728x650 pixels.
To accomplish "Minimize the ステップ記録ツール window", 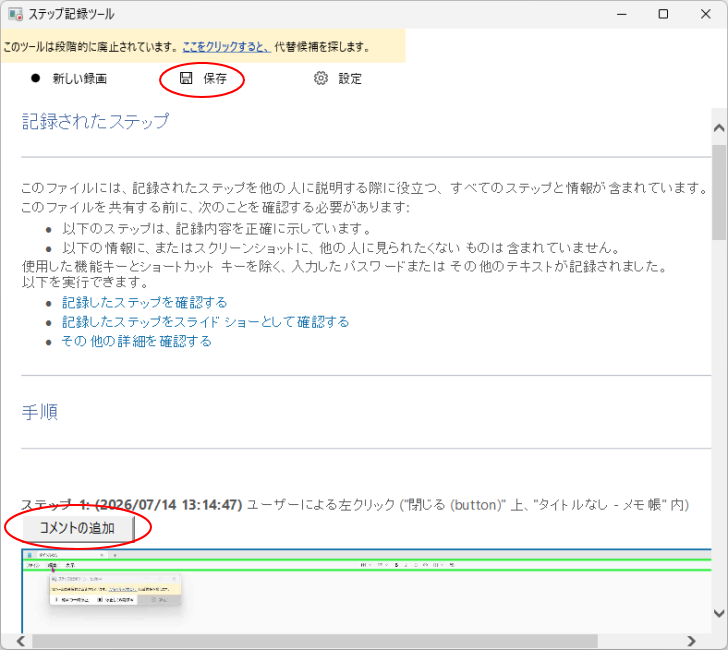I will point(622,14).
